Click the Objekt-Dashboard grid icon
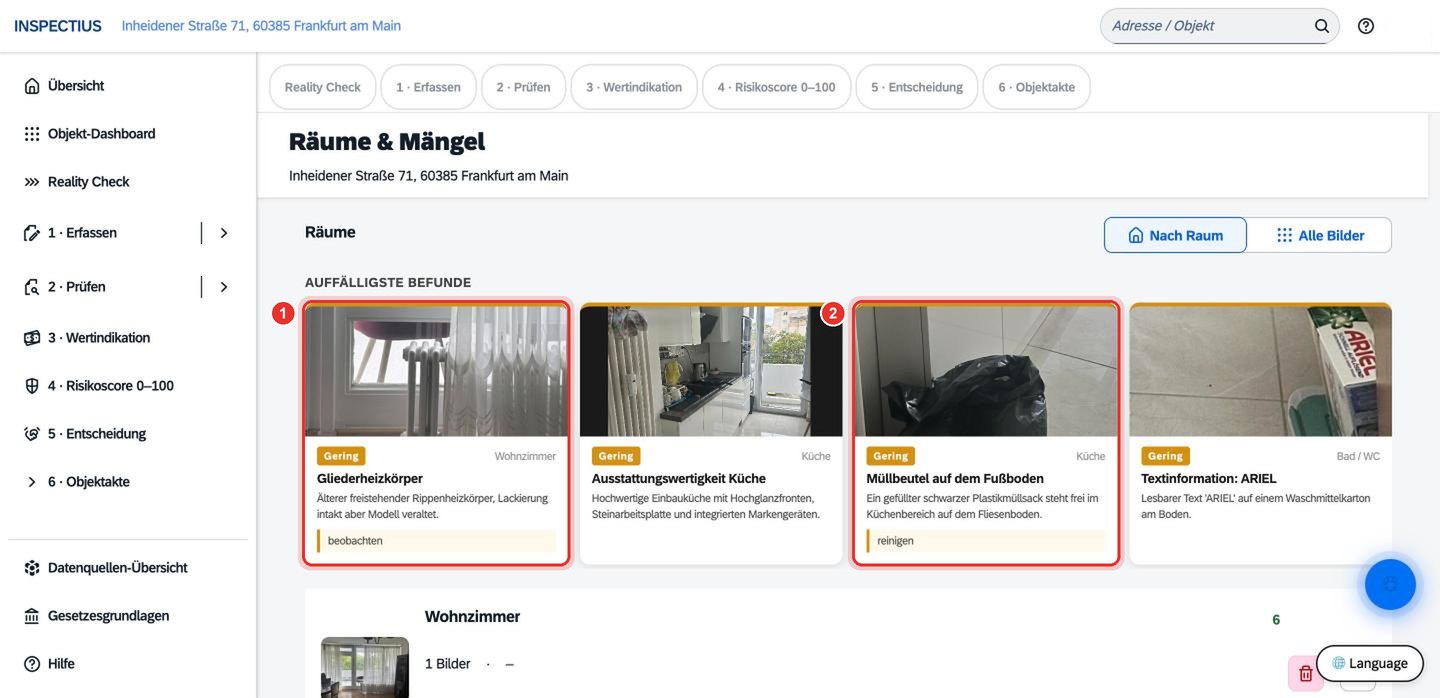This screenshot has width=1440, height=698. click(32, 134)
